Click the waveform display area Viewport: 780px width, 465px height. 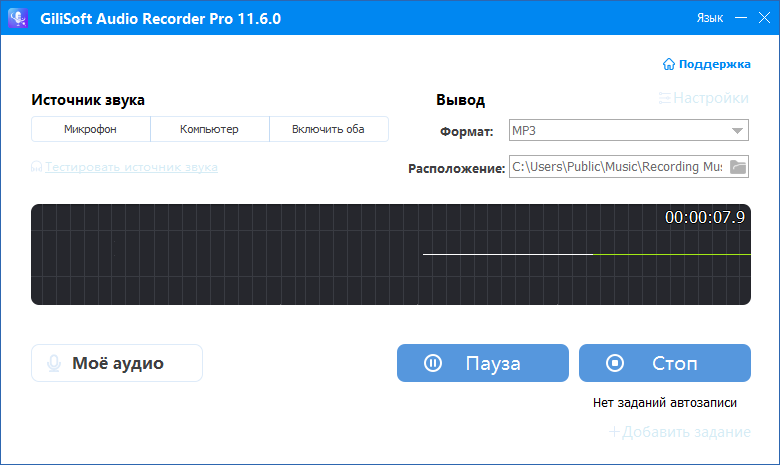[390, 254]
